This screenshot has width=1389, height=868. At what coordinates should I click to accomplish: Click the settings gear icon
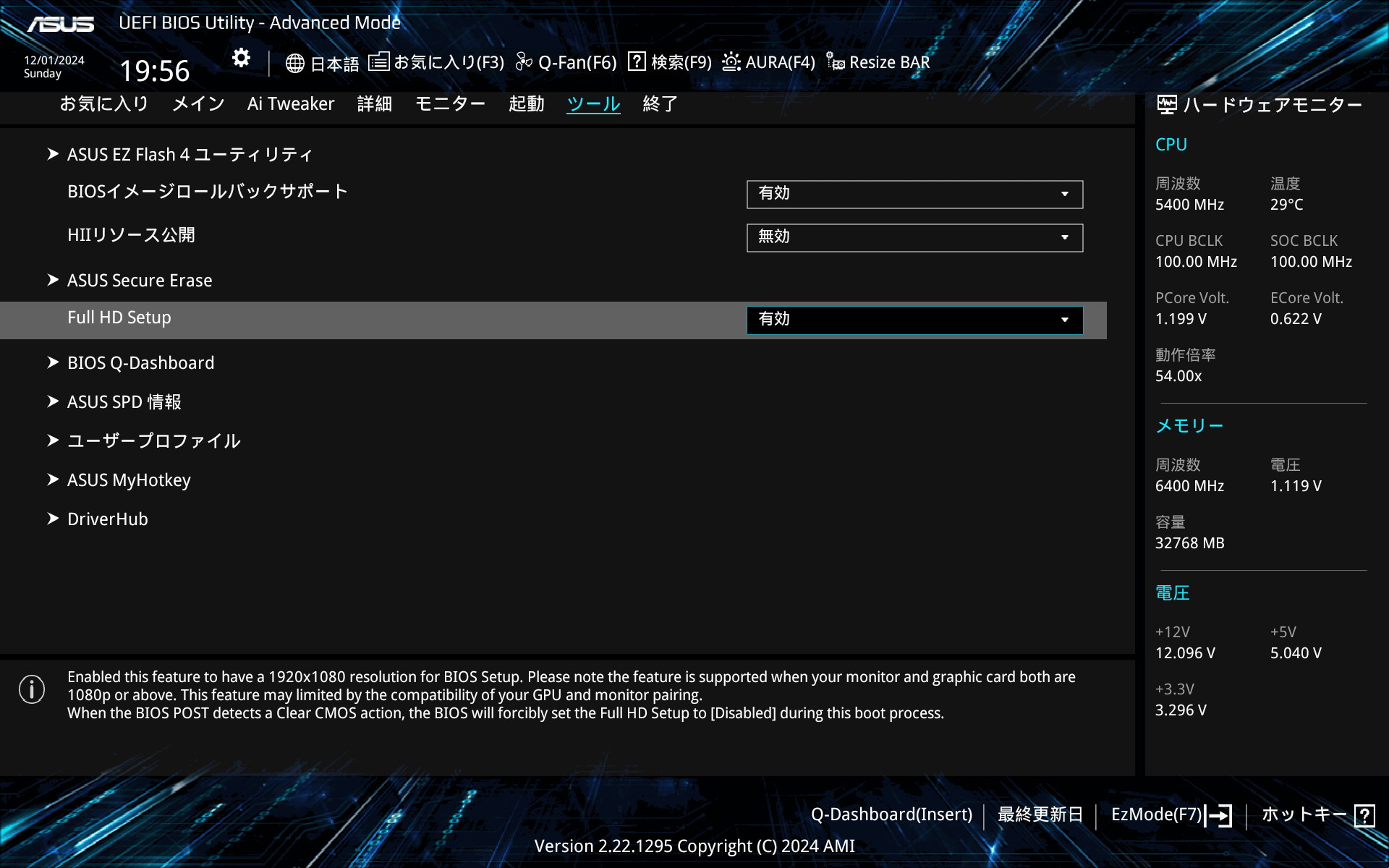241,58
